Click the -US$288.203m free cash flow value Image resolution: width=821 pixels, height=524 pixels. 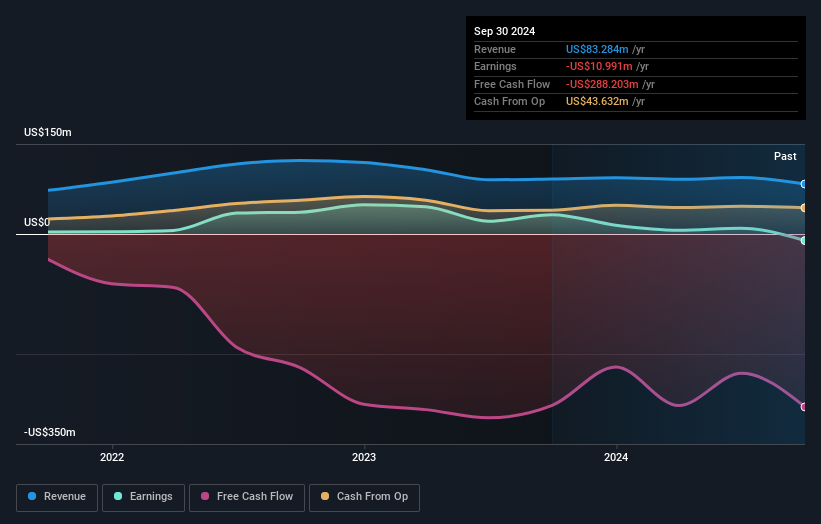point(602,84)
